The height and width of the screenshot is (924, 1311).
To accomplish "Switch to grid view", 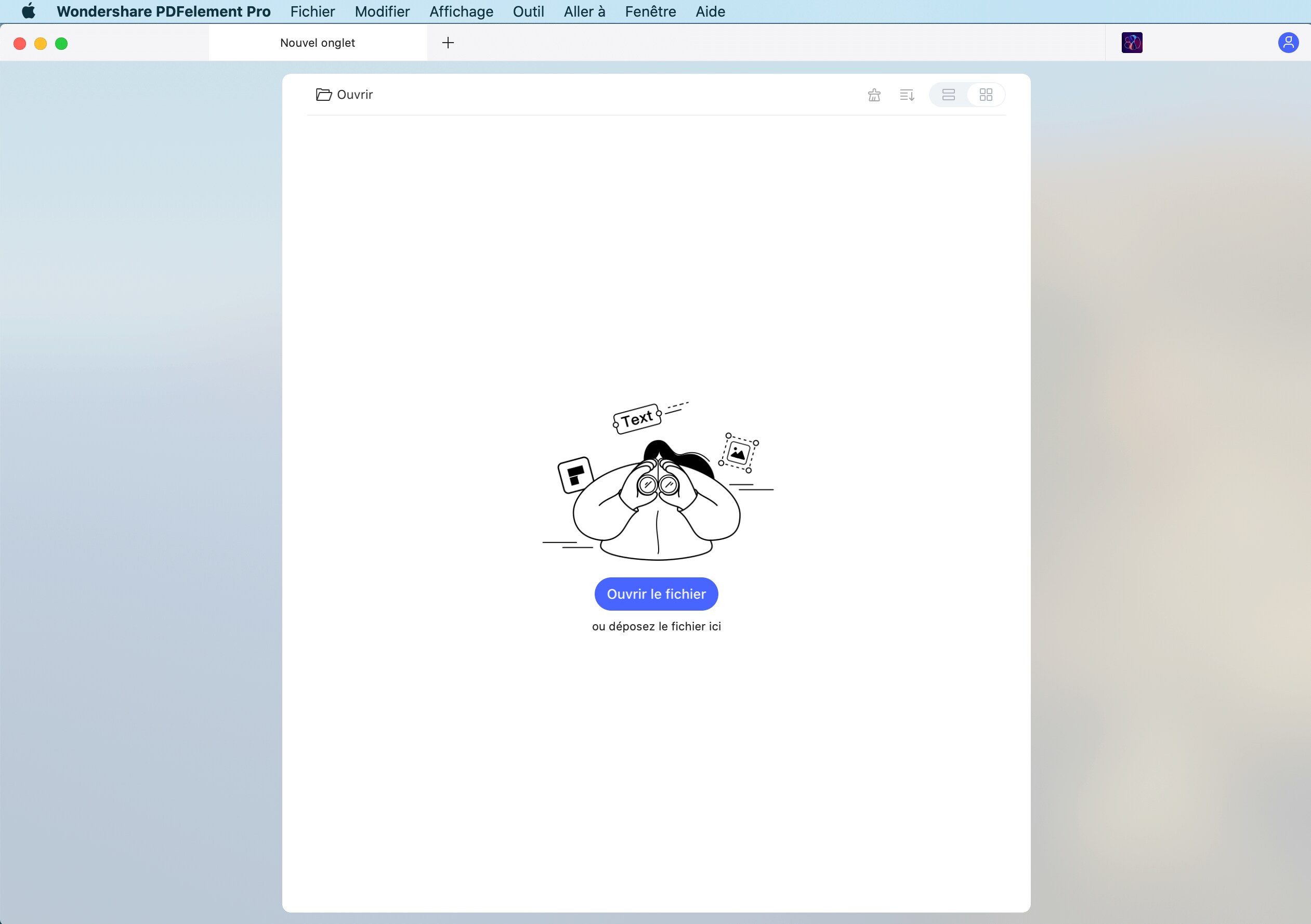I will pyautogui.click(x=987, y=95).
